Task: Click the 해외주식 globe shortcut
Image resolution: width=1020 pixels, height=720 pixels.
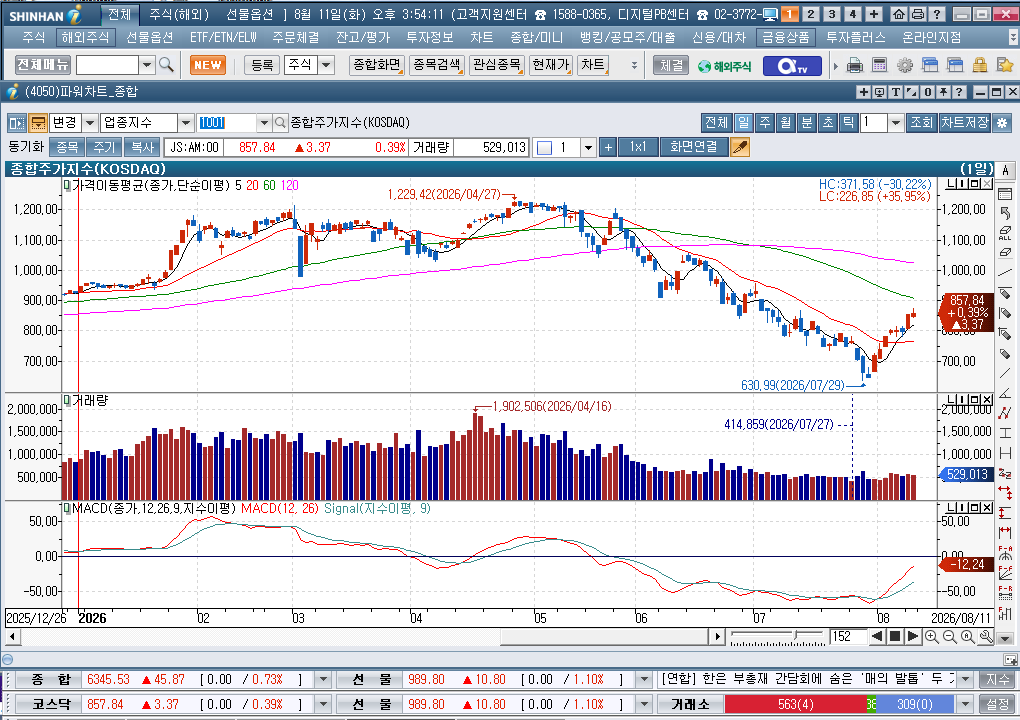Action: [724, 66]
